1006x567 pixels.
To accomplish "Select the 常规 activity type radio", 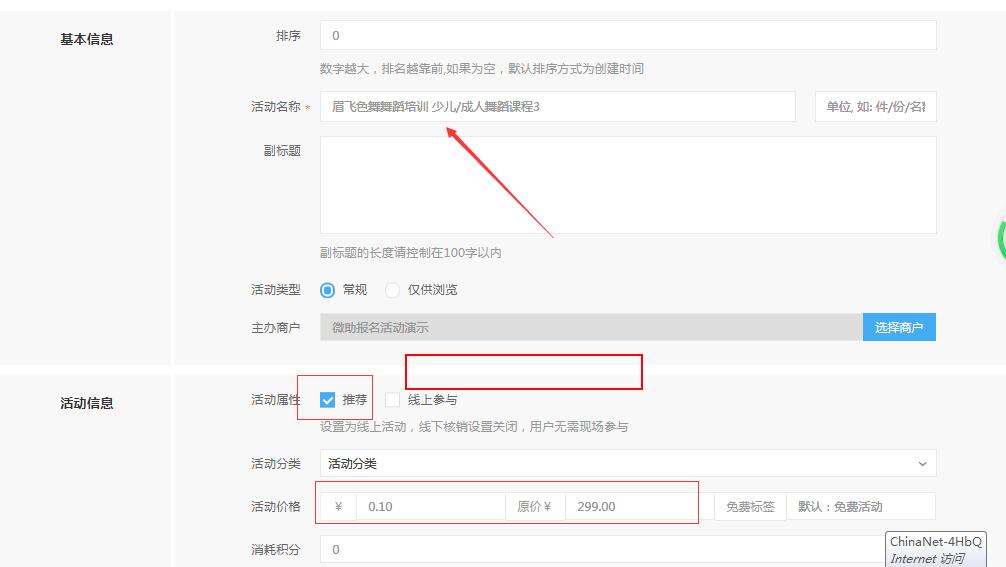I will pyautogui.click(x=328, y=290).
